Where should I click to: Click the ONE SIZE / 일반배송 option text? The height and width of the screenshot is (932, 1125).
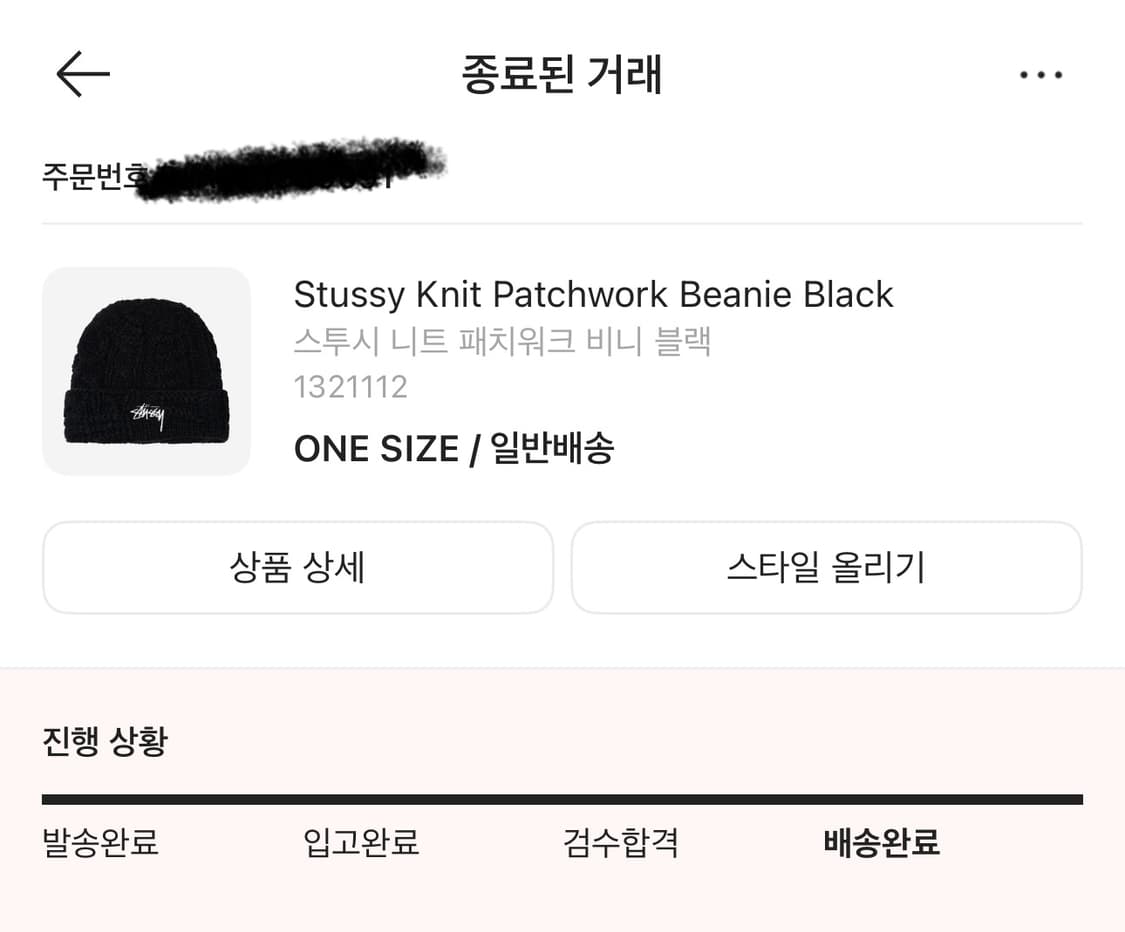click(x=455, y=449)
